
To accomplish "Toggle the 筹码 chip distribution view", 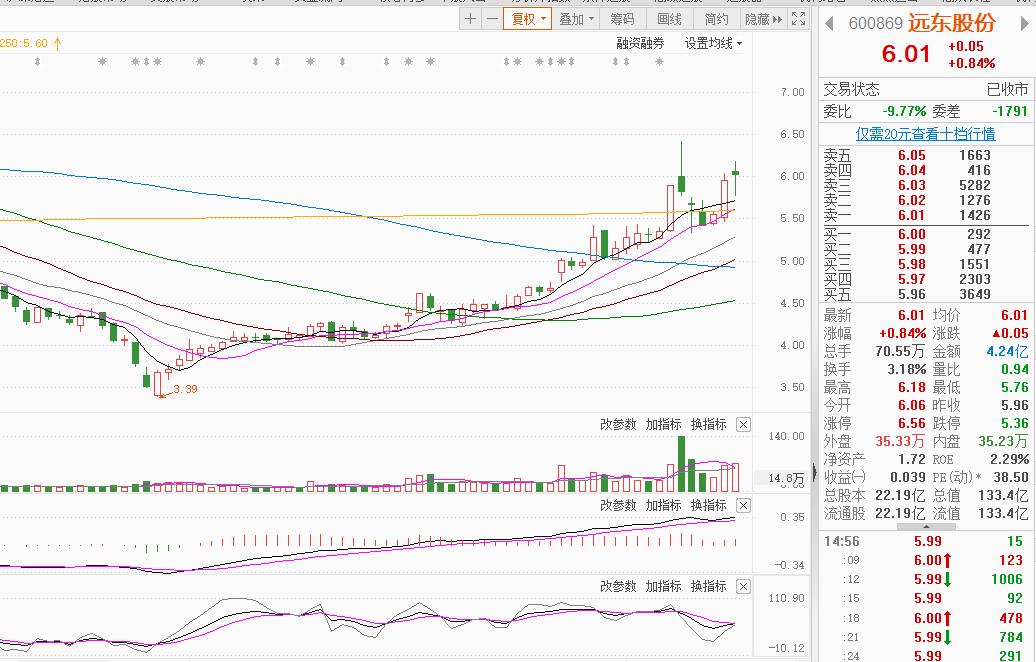I will pyautogui.click(x=622, y=19).
